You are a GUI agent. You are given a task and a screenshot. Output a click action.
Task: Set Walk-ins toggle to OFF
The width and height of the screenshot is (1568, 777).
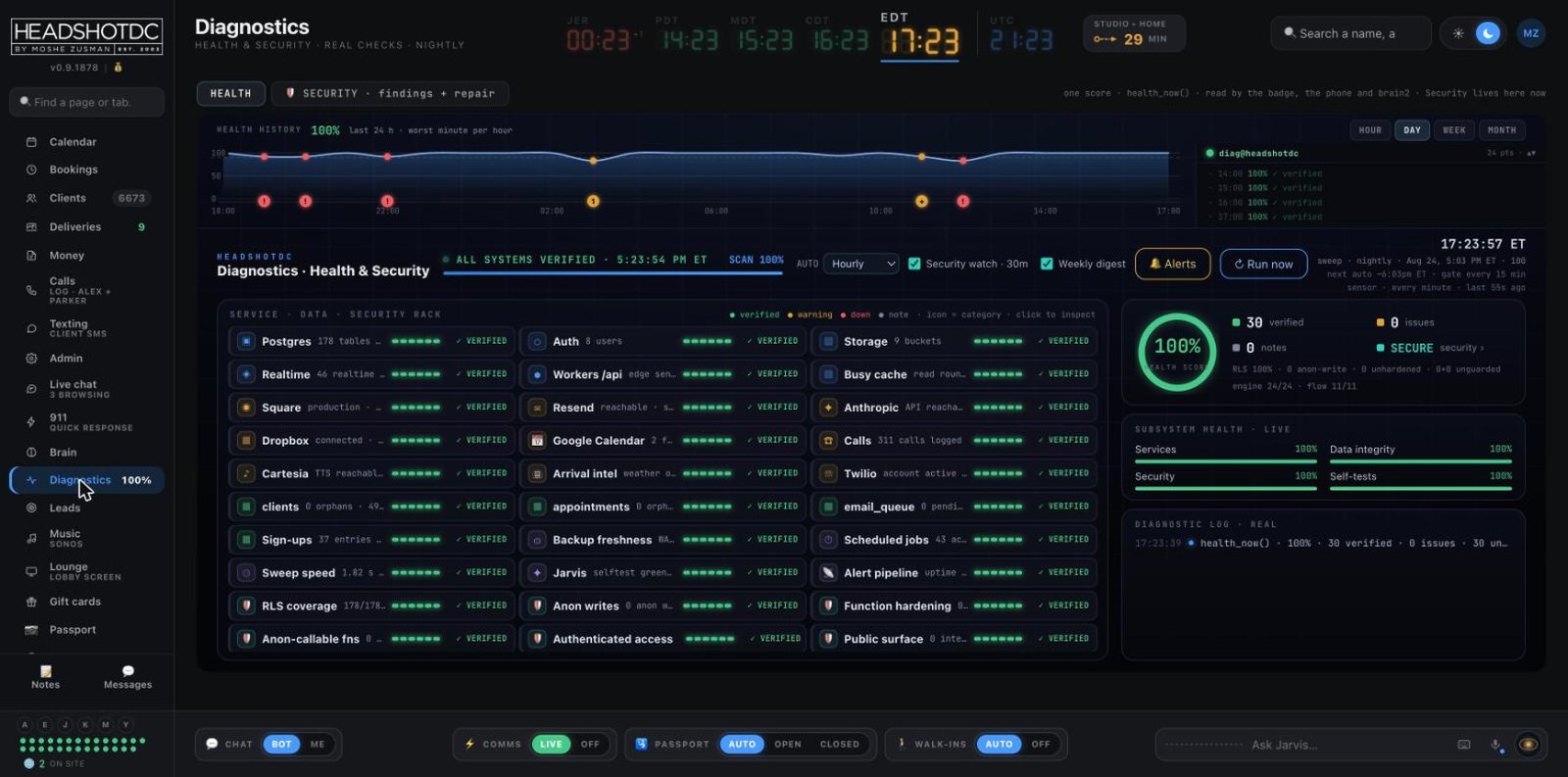tap(1041, 745)
